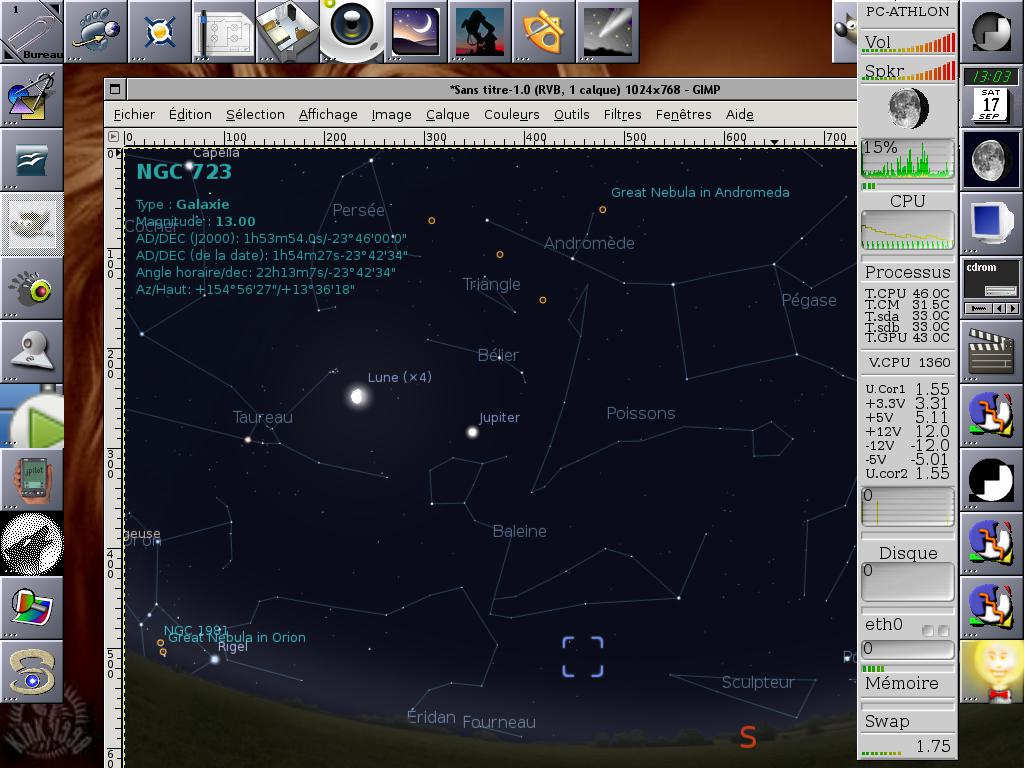Open the gray webcam dock icon
Viewport: 1024px width, 768px height.
click(x=31, y=351)
